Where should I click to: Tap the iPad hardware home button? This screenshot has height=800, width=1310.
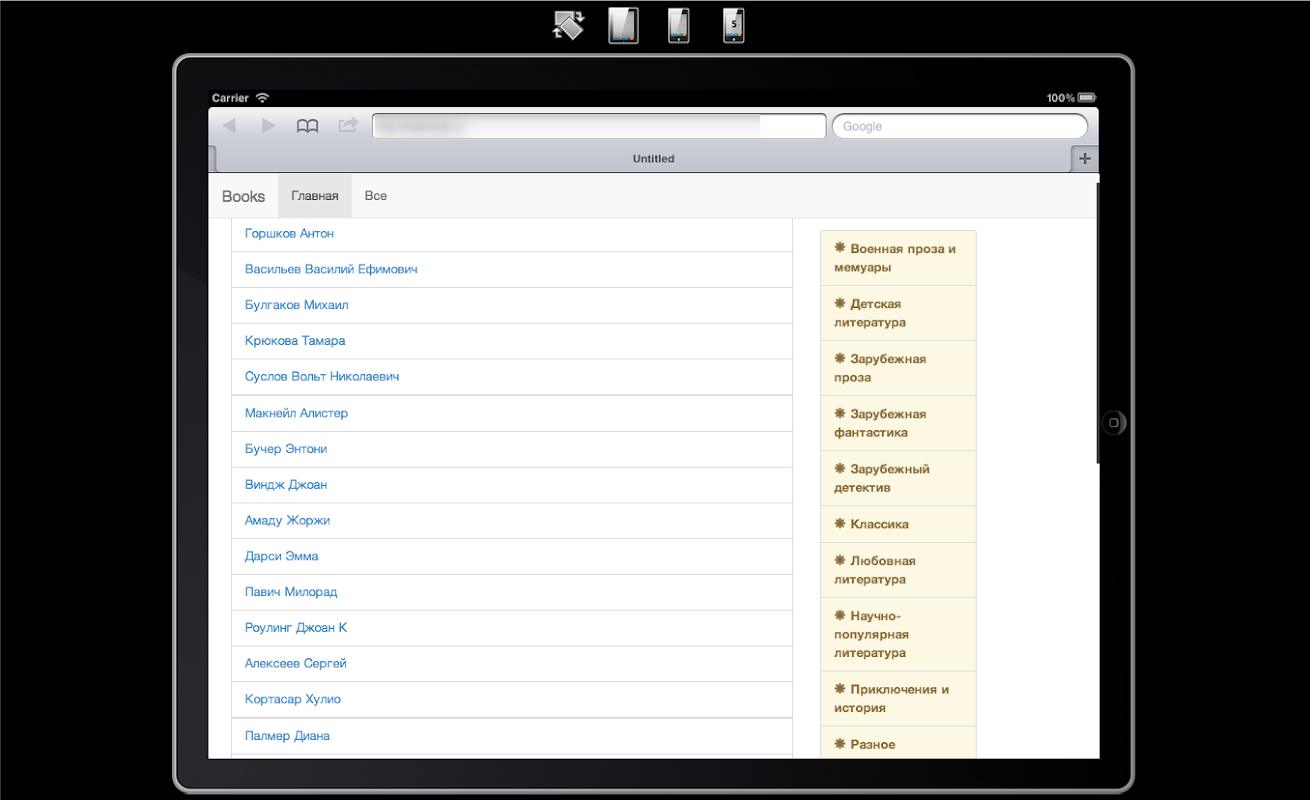click(1114, 423)
